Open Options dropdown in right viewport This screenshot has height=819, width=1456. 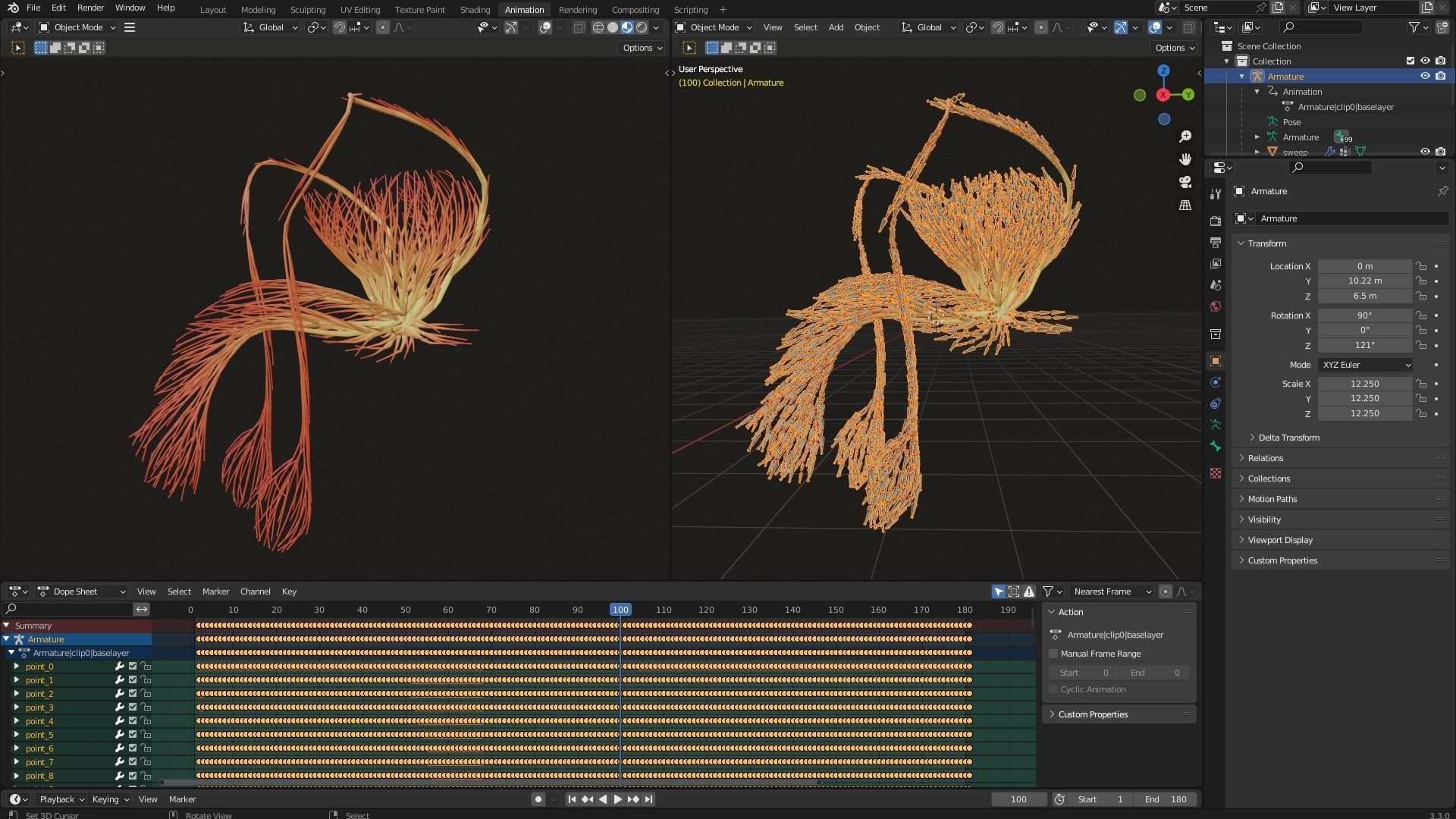[1174, 48]
